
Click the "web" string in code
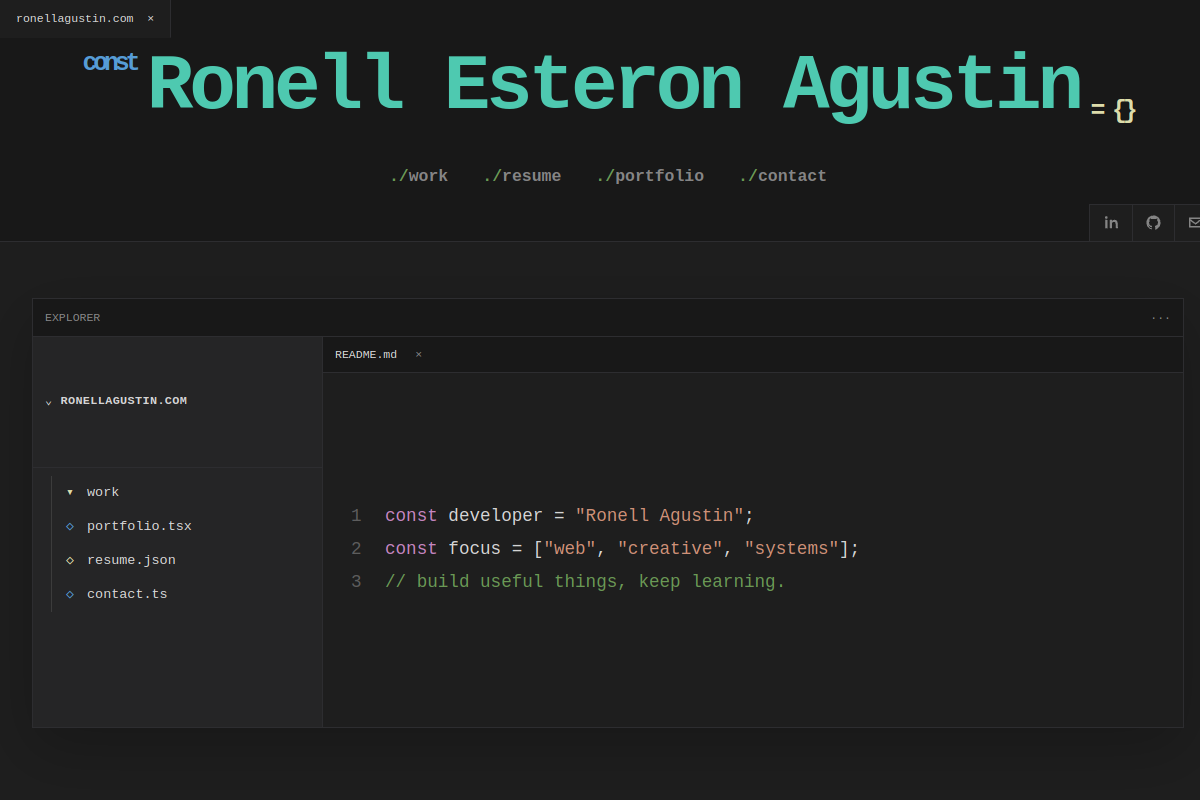[570, 549]
